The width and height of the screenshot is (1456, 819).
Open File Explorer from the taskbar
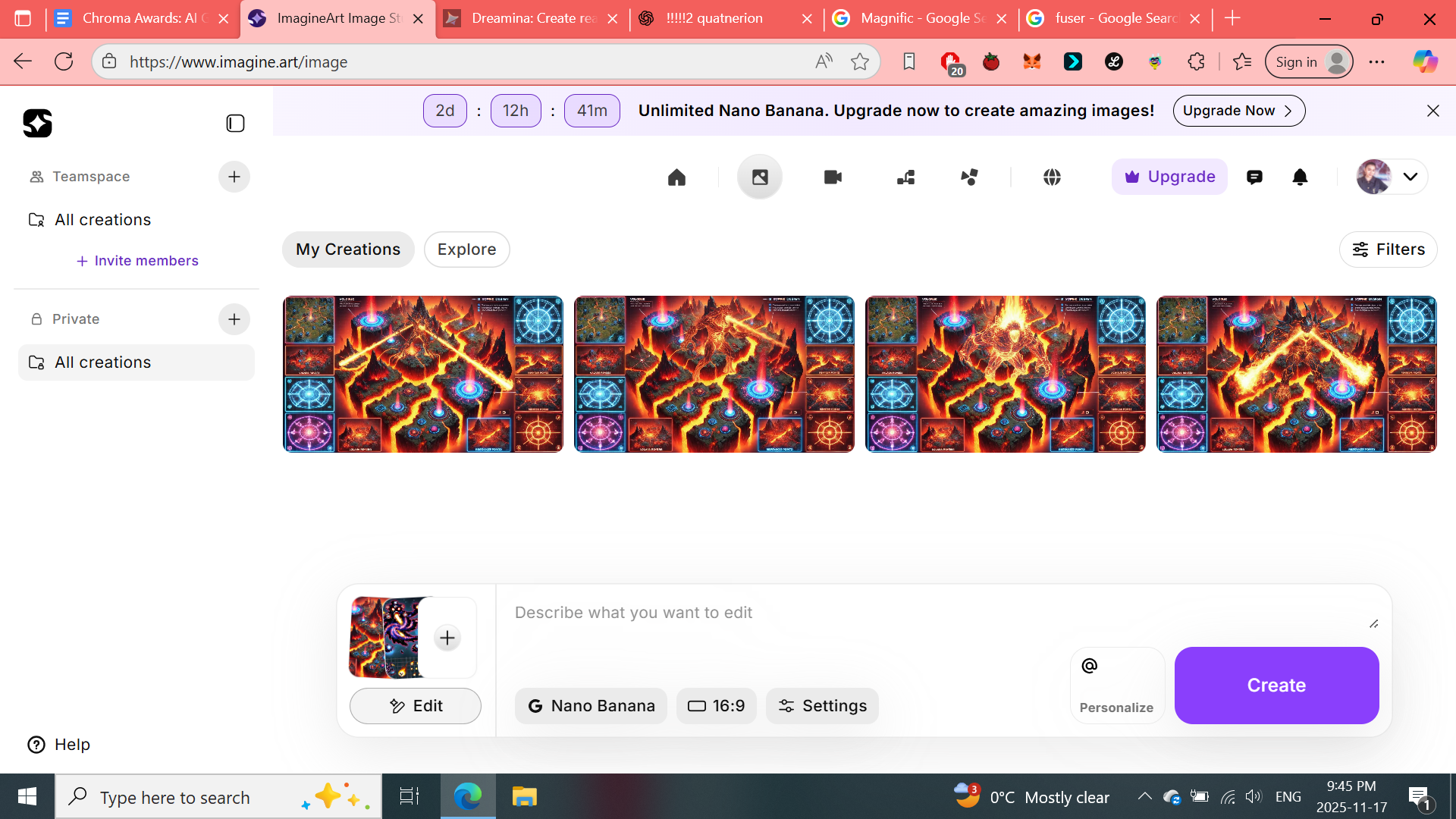[524, 797]
